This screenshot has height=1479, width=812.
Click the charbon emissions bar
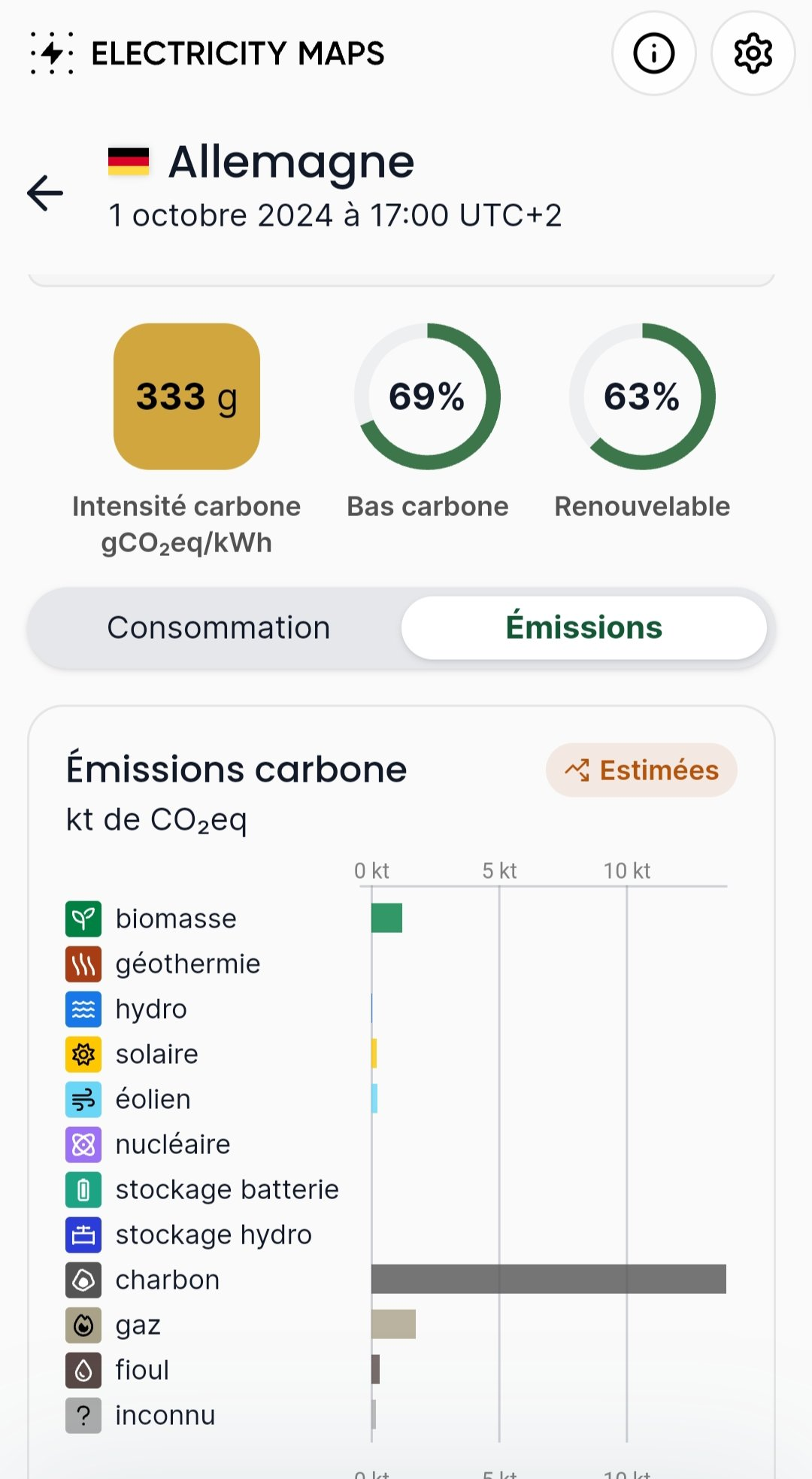548,1279
